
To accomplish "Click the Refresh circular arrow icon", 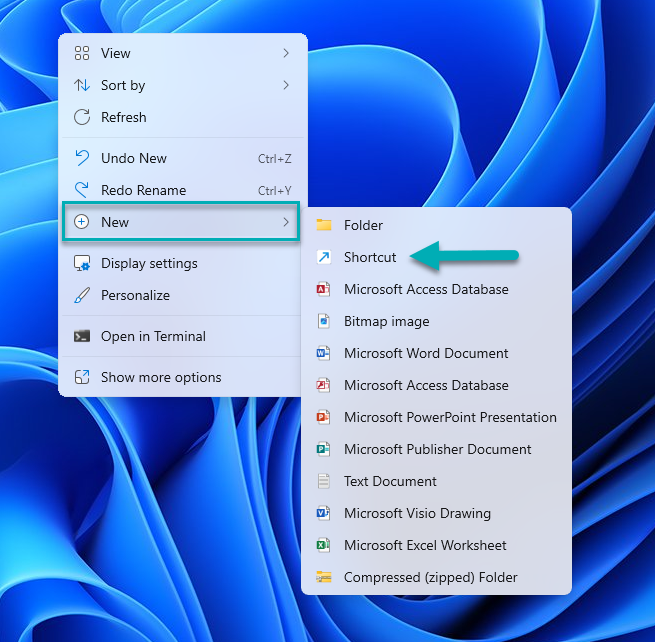I will tap(82, 117).
